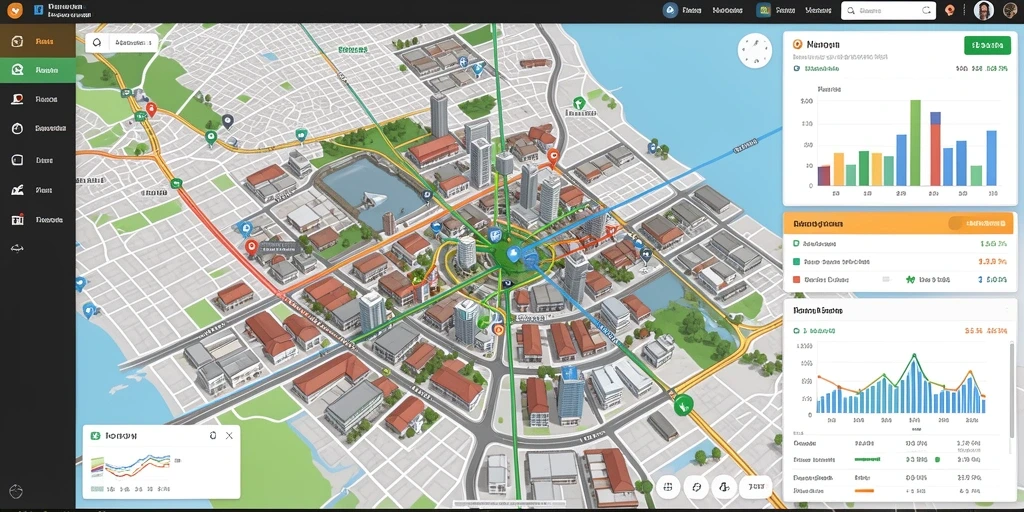
Task: Open the orange notification icon in top bar
Action: tap(950, 10)
